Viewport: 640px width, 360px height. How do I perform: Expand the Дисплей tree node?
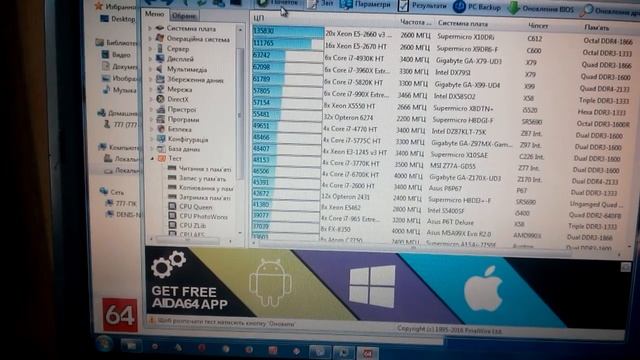(x=150, y=59)
